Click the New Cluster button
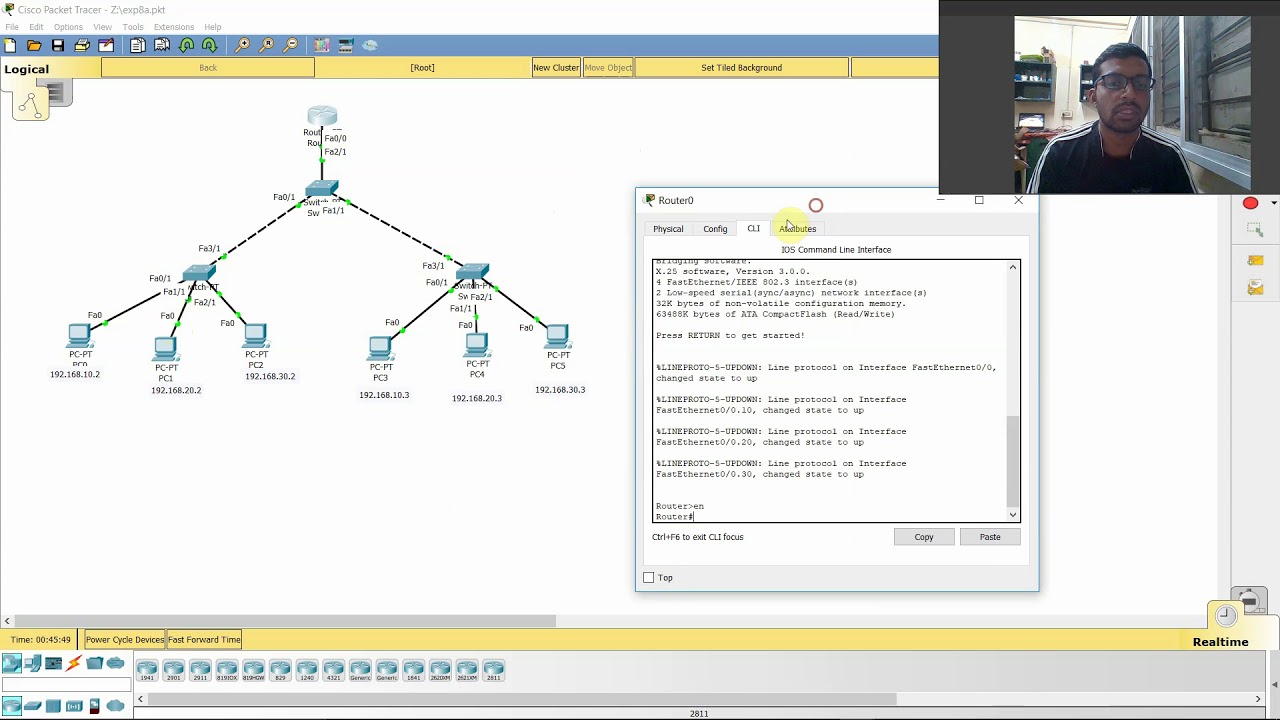 coord(556,68)
